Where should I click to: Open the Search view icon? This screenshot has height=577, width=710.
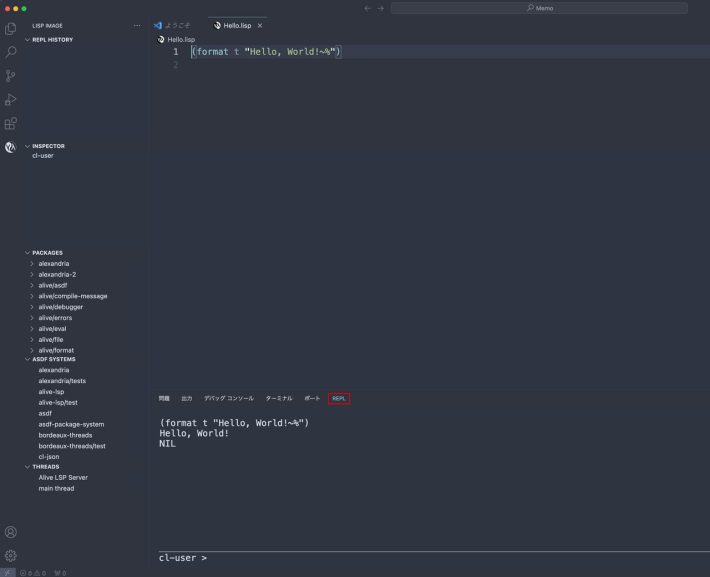[x=10, y=52]
